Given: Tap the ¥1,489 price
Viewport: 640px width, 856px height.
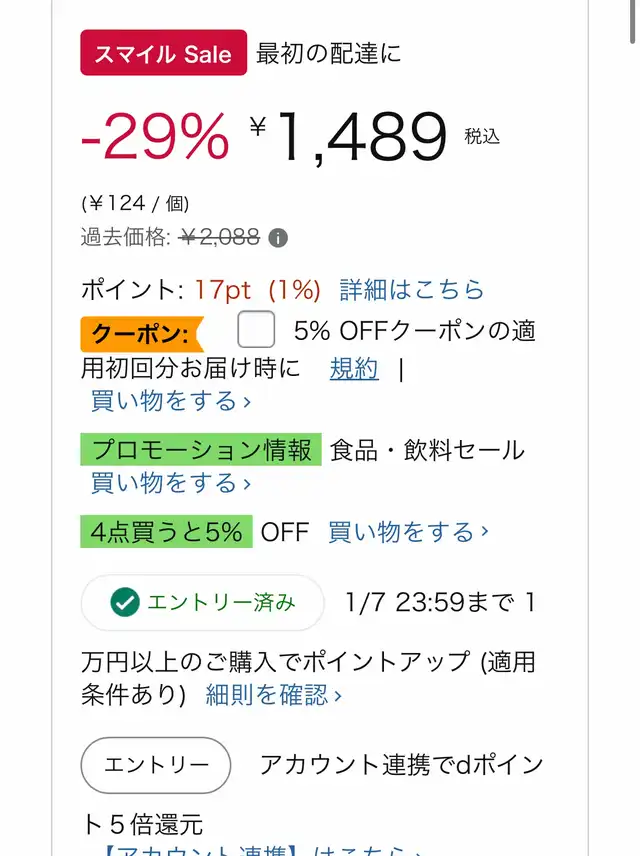Looking at the screenshot, I should 360,137.
